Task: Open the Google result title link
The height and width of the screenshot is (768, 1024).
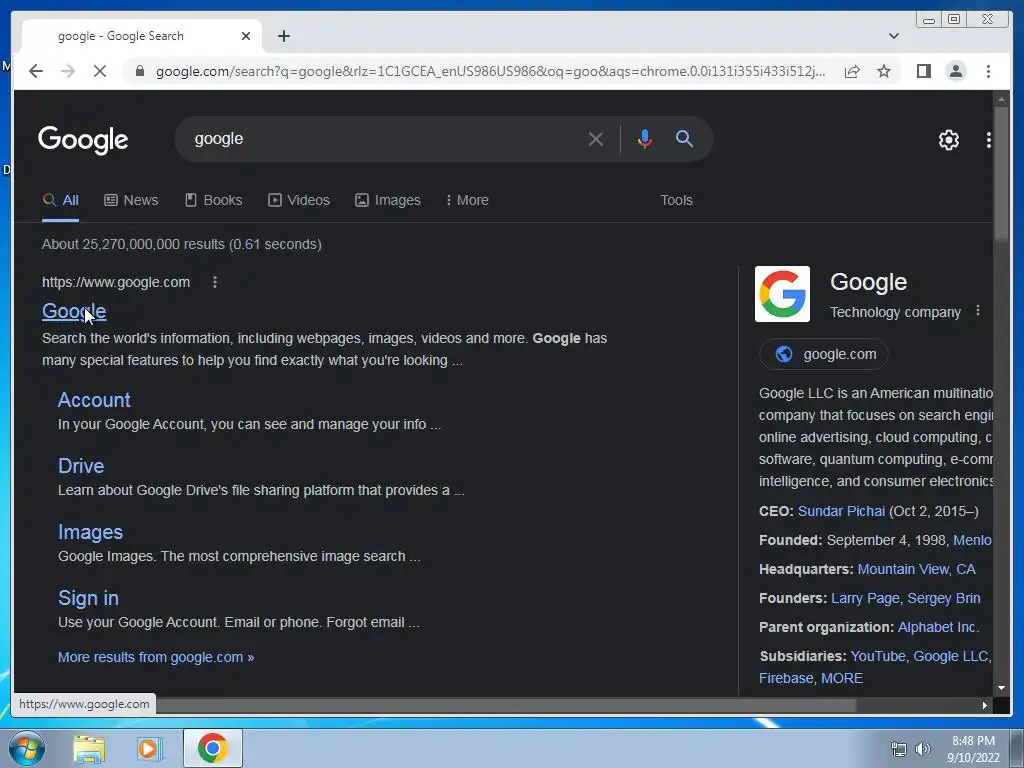Action: [74, 312]
